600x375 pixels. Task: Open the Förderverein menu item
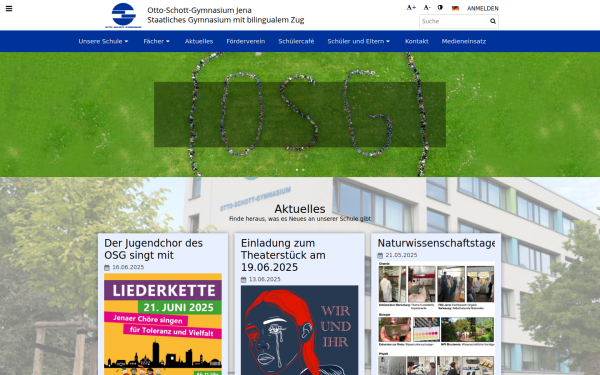point(246,41)
